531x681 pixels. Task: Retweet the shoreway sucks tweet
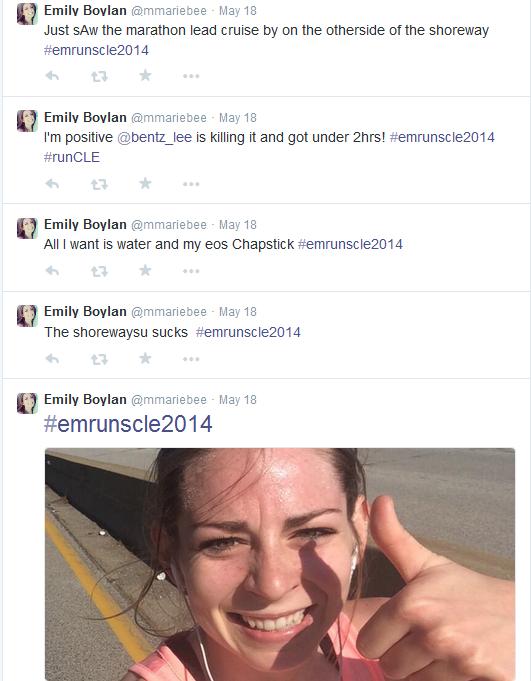99,359
